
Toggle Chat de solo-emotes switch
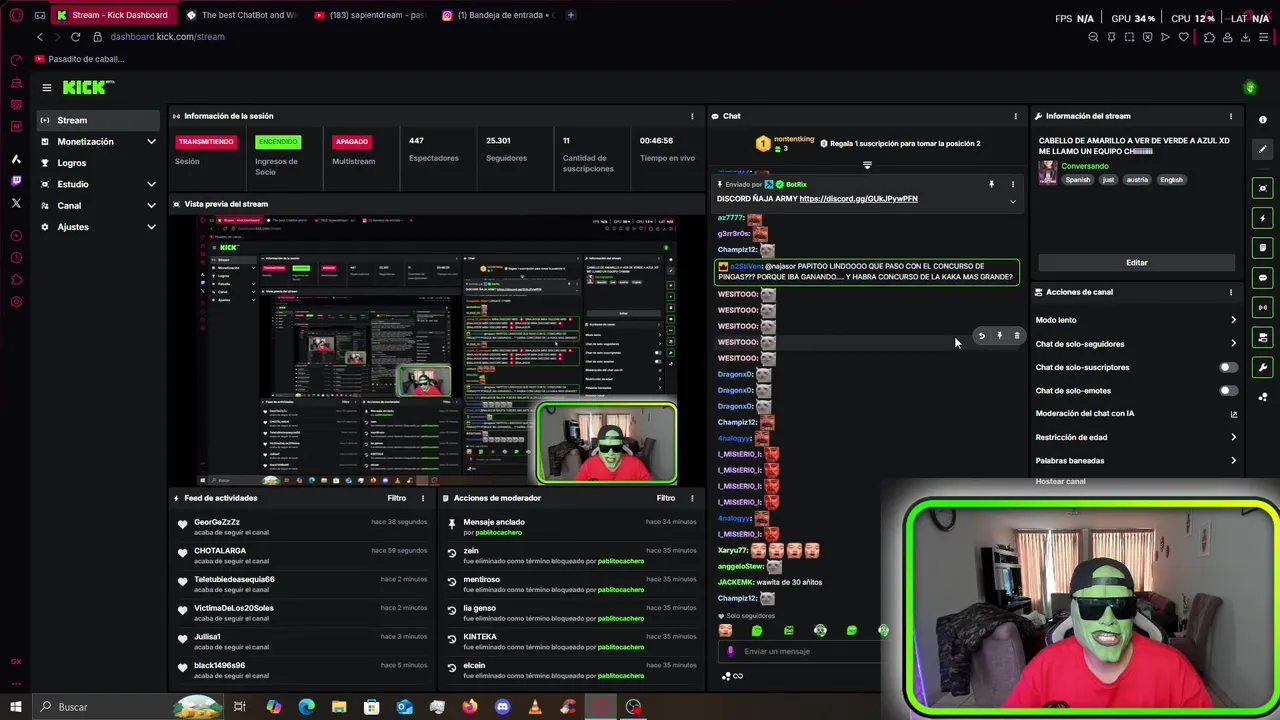point(1228,391)
